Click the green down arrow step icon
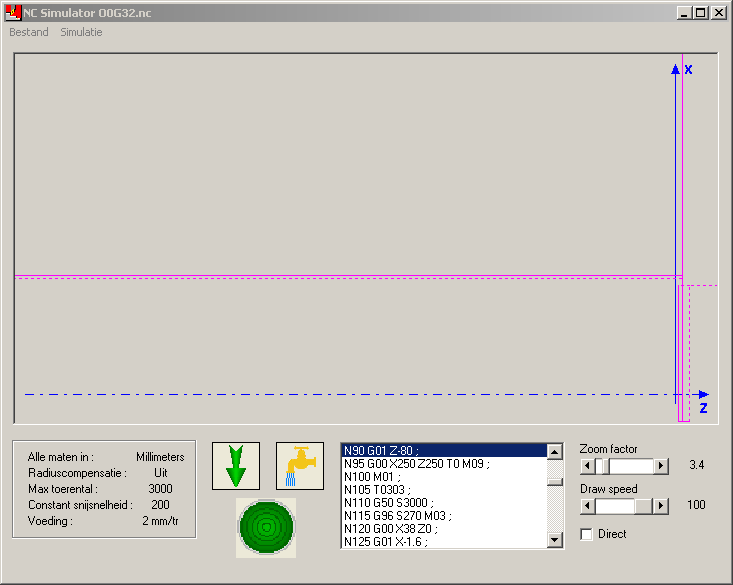This screenshot has height=585, width=733. point(236,466)
